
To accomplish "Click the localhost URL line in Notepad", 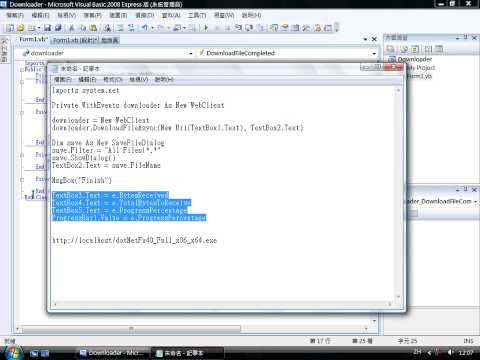I will [x=134, y=240].
